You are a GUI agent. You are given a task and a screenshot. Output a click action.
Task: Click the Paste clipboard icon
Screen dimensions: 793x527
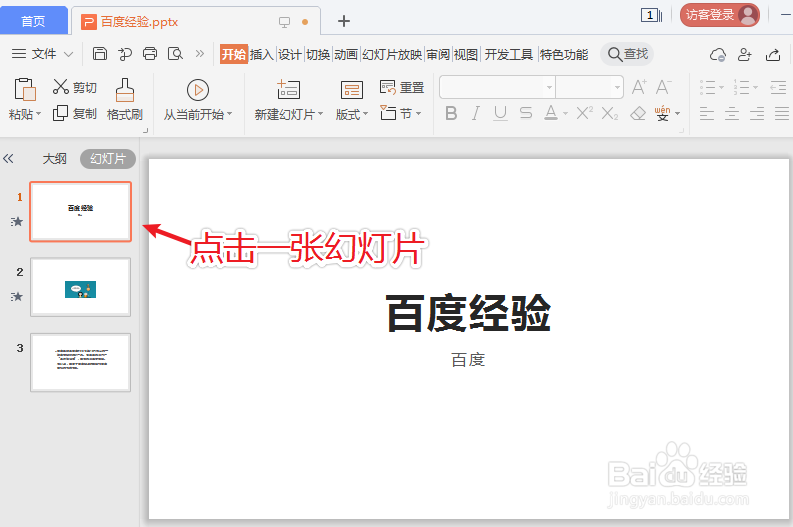click(x=24, y=90)
